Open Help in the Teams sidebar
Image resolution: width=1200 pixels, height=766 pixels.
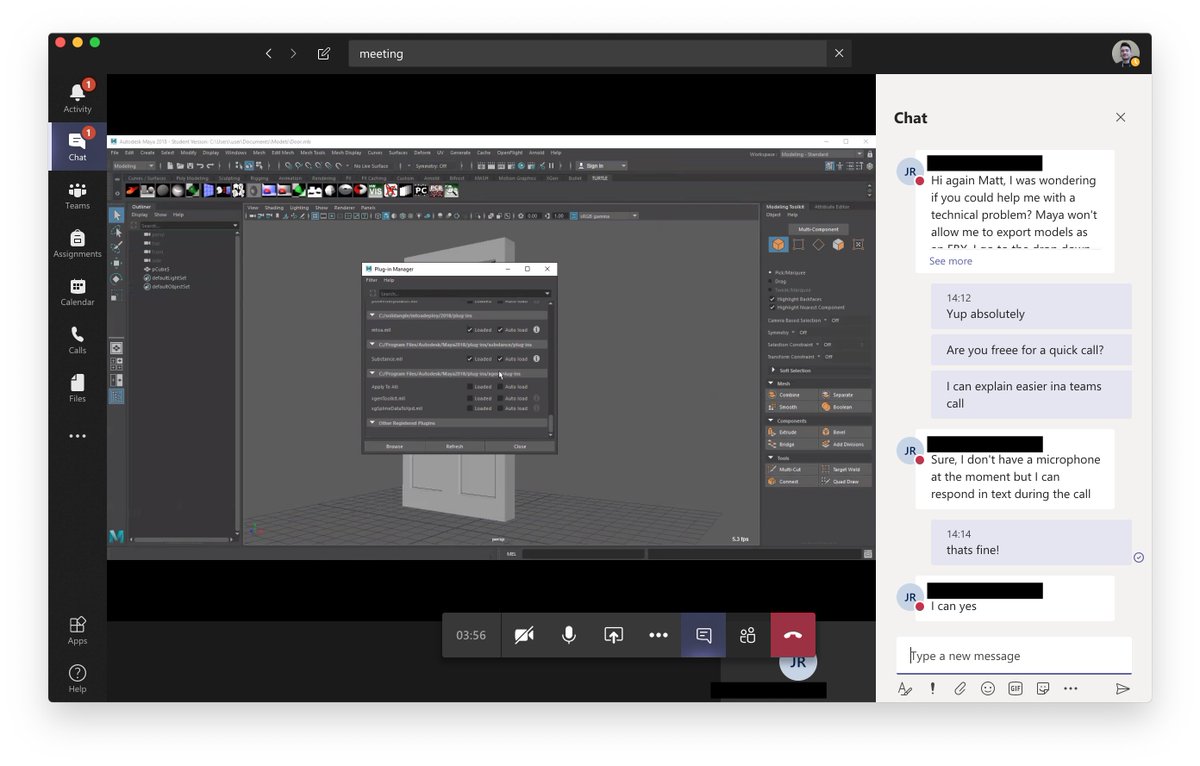[x=77, y=678]
